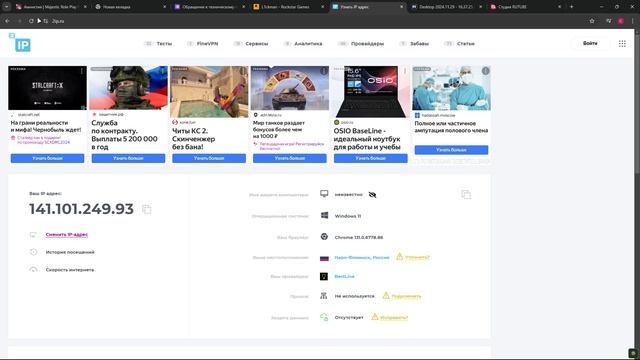The image size is (640, 360).
Task: Click the BestLine provider logo icon
Action: (324, 276)
